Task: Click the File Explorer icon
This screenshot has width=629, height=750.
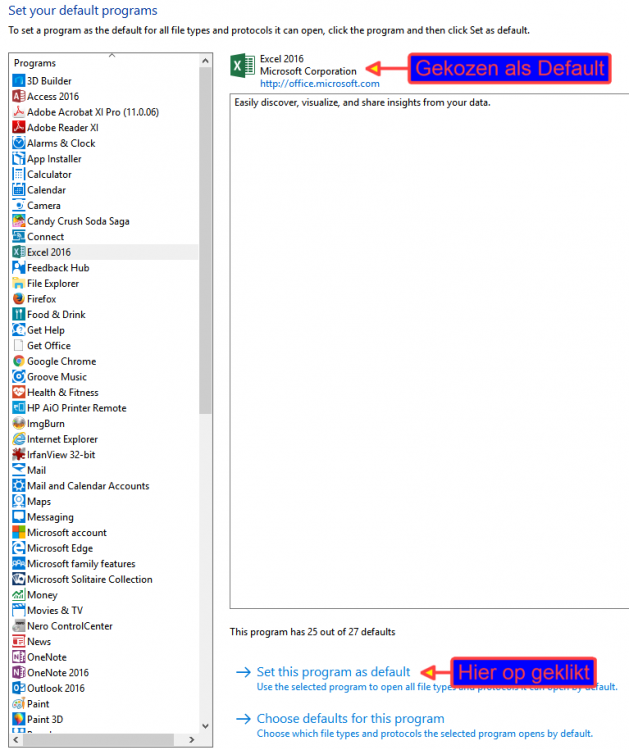Action: (x=19, y=283)
